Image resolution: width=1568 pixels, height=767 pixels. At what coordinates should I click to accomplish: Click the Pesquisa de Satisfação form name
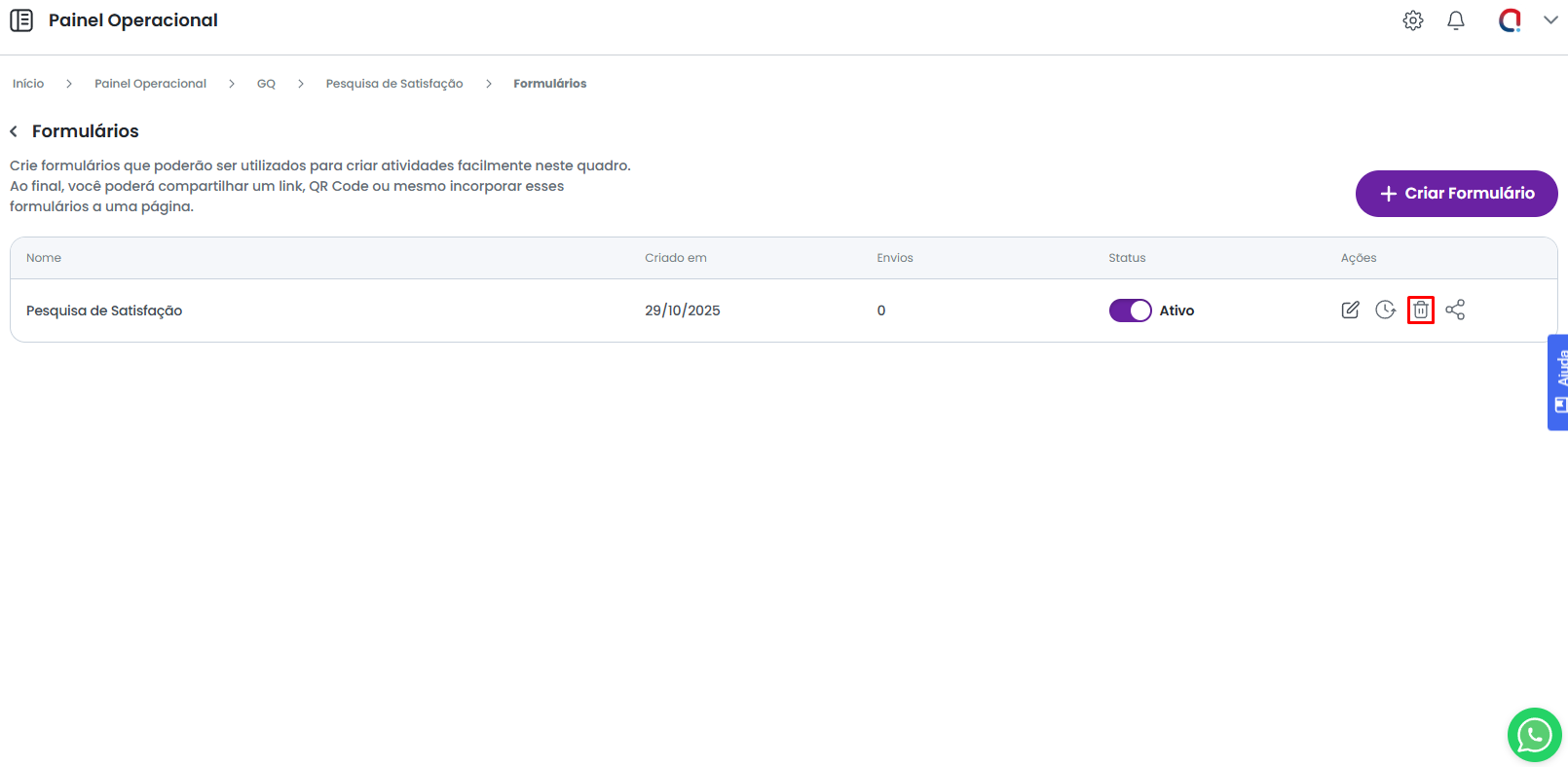104,310
